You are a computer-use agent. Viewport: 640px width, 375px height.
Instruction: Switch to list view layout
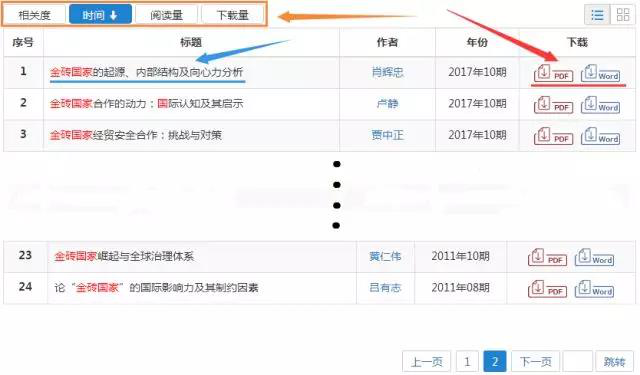(597, 15)
